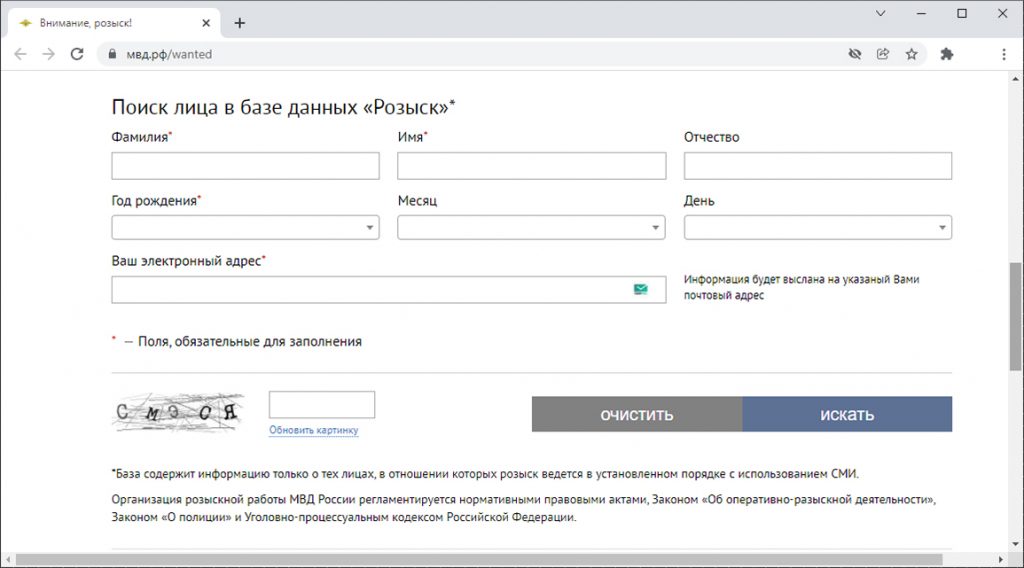Click the share page icon
The image size is (1024, 568).
click(883, 54)
